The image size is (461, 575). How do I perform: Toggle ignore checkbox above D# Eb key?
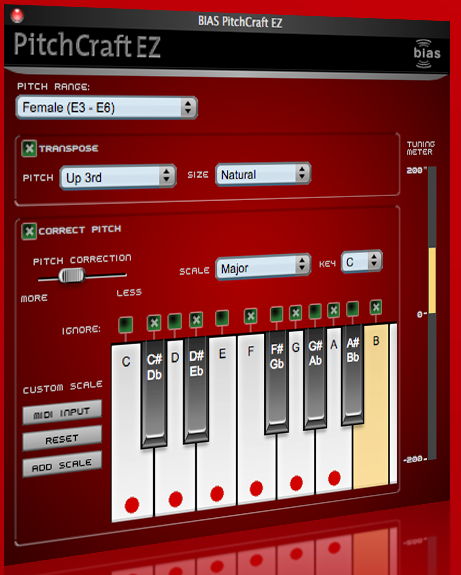(196, 320)
